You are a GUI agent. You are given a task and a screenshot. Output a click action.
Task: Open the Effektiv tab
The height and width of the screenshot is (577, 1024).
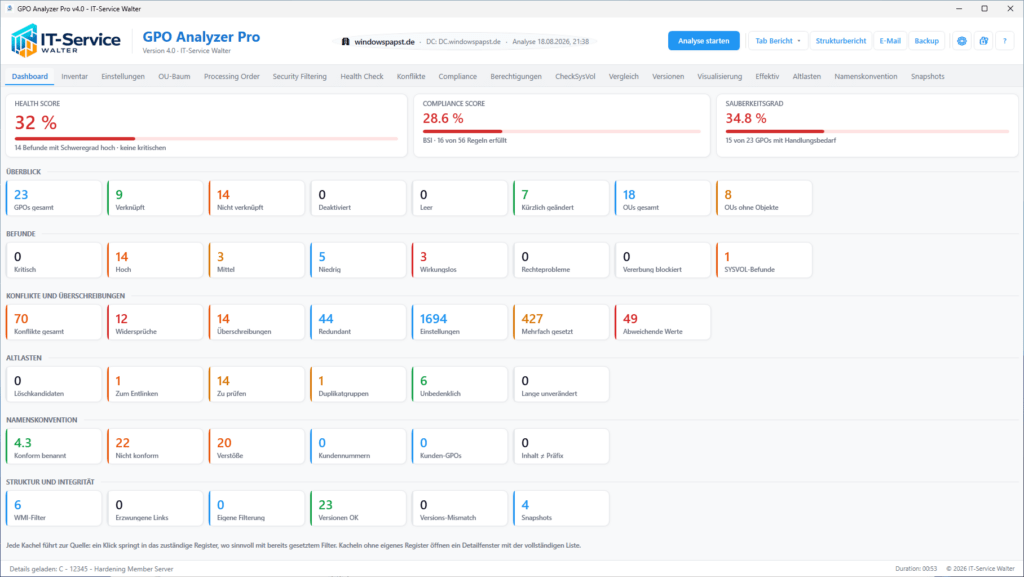click(767, 76)
